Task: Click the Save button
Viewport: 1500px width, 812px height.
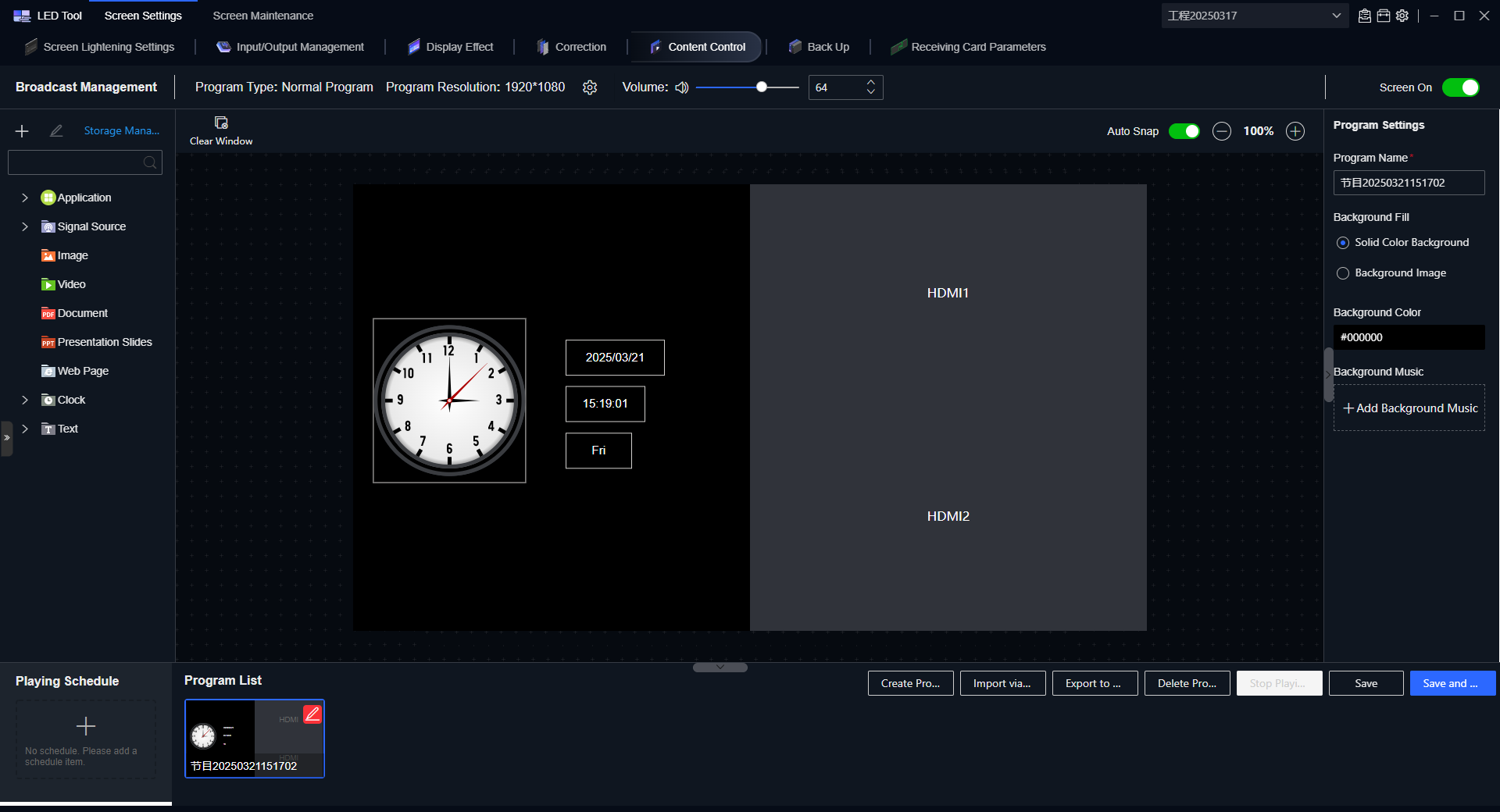Action: click(x=1366, y=683)
